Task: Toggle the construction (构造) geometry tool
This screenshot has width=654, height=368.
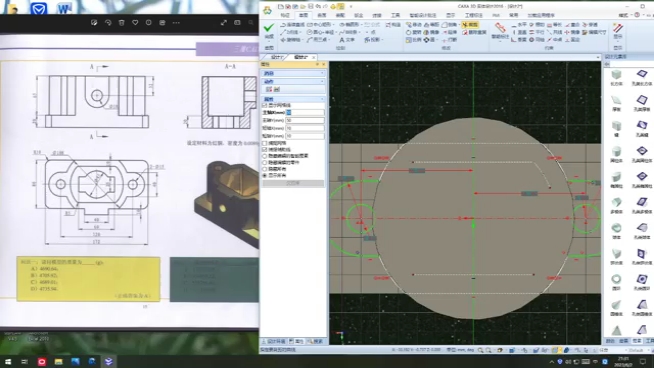Action: (393, 25)
